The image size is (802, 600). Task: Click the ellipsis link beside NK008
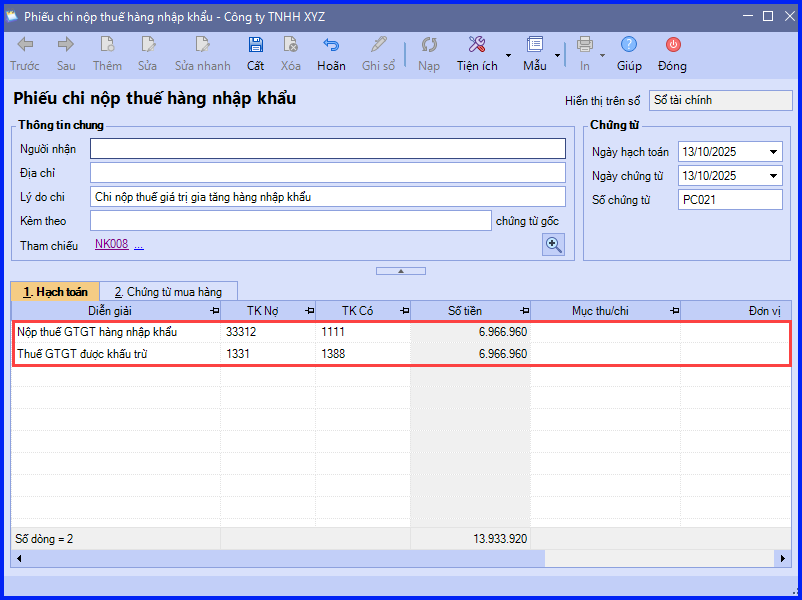(139, 246)
